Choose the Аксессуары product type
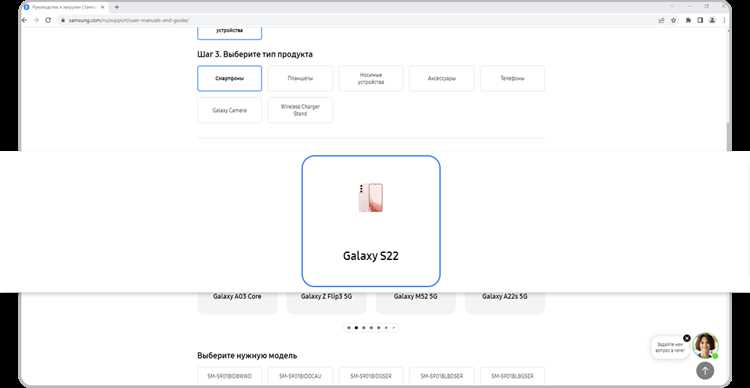 pos(441,78)
